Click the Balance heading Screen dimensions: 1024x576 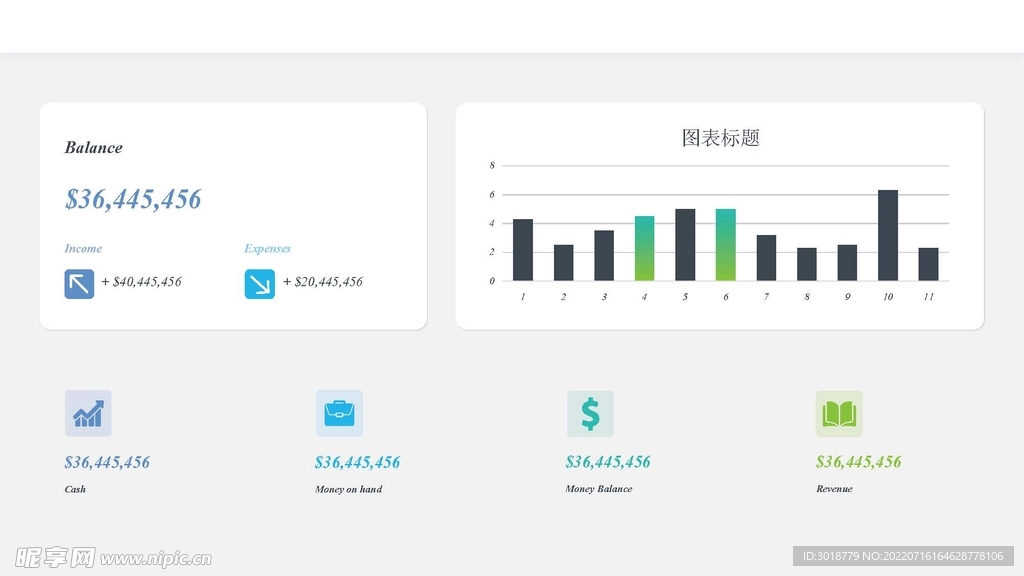coord(93,148)
